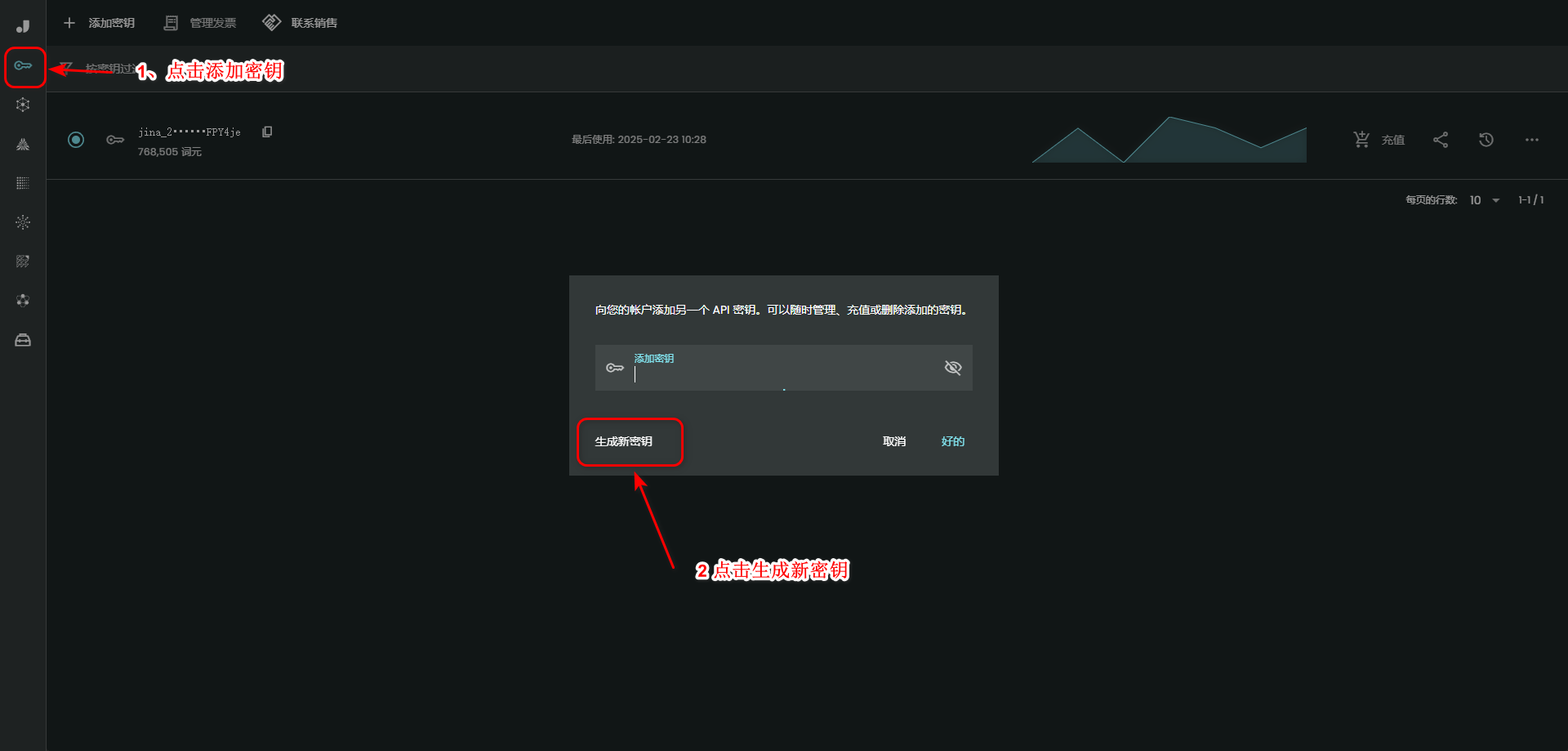Open 管理发票 in the top toolbar
Image resolution: width=1568 pixels, height=751 pixels.
(x=201, y=23)
